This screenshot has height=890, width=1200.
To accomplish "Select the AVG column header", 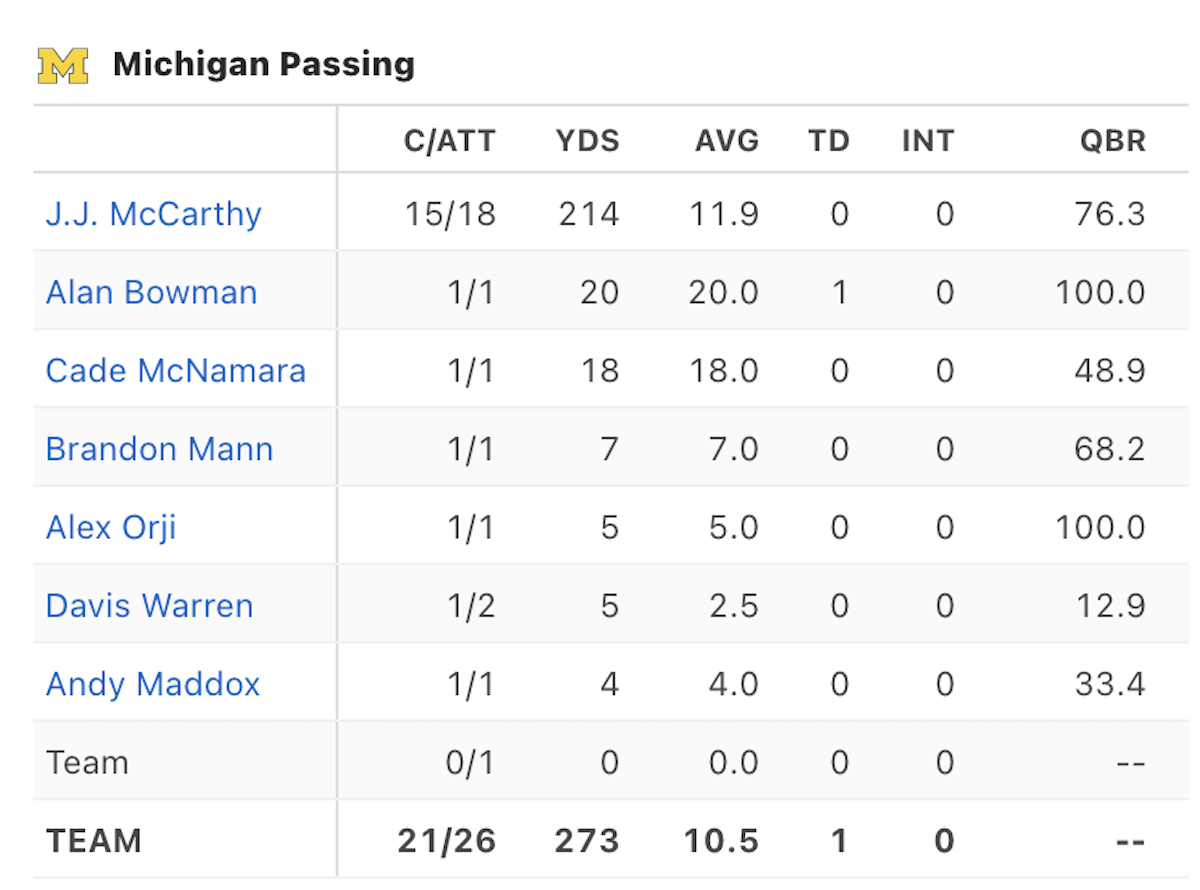I will point(727,141).
